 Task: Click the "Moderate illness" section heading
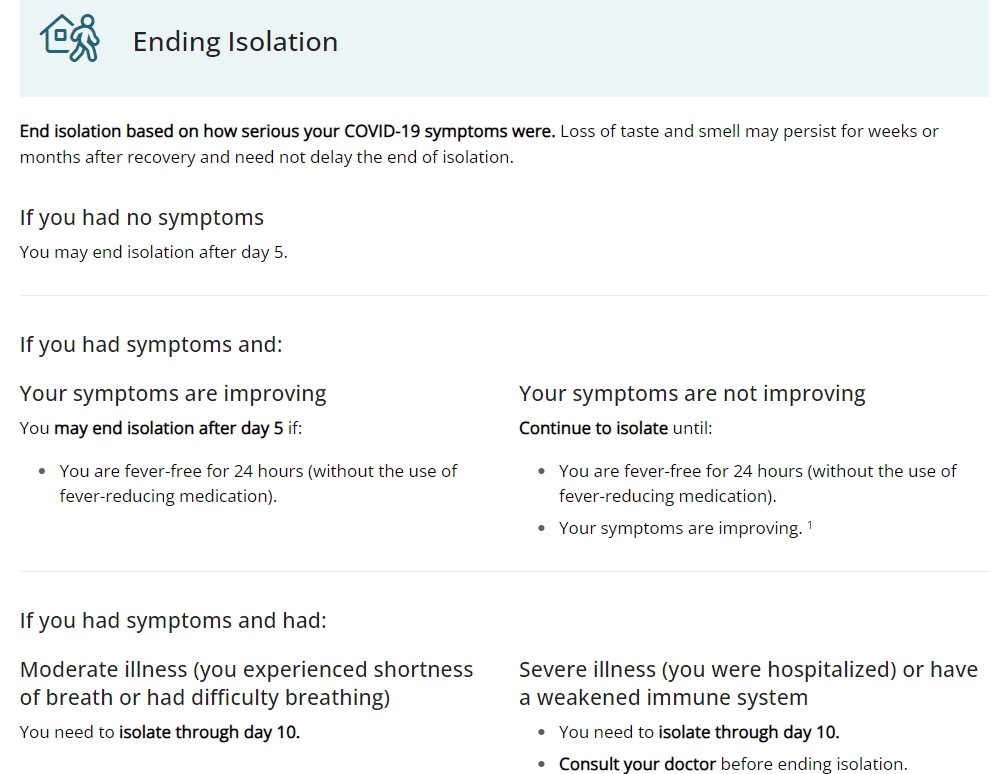point(246,682)
